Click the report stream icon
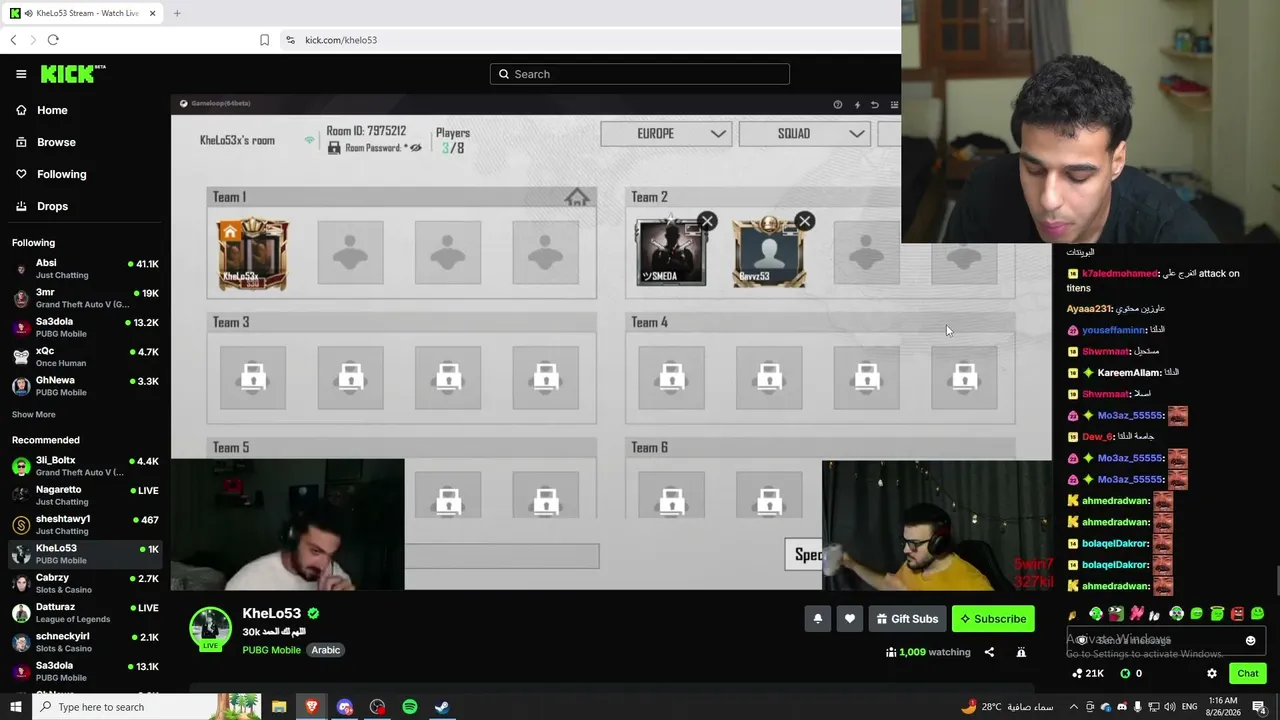Screen dimensions: 1280x720 point(1021,652)
